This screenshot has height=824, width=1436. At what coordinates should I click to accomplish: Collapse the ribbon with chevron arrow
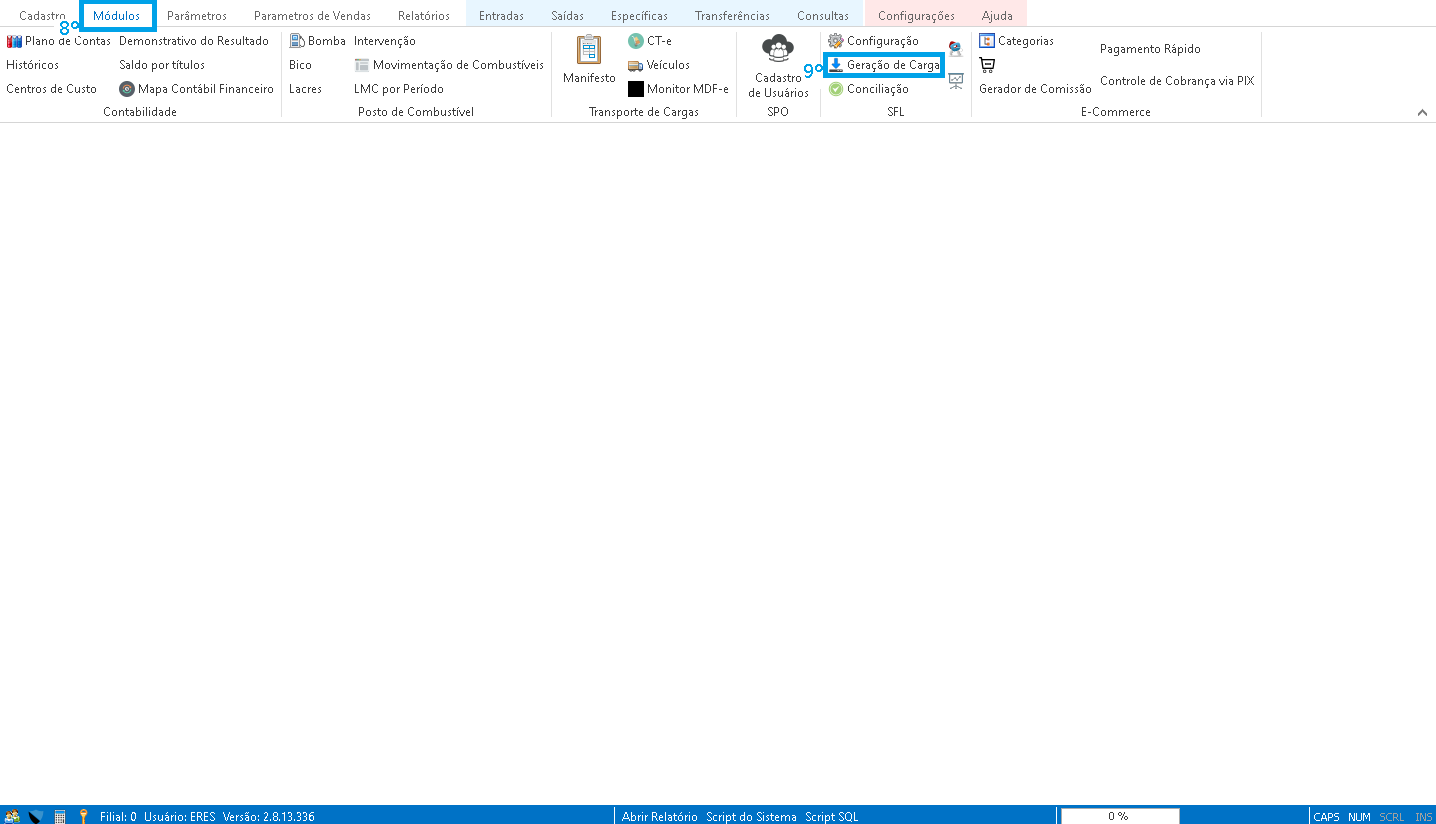click(x=1422, y=112)
